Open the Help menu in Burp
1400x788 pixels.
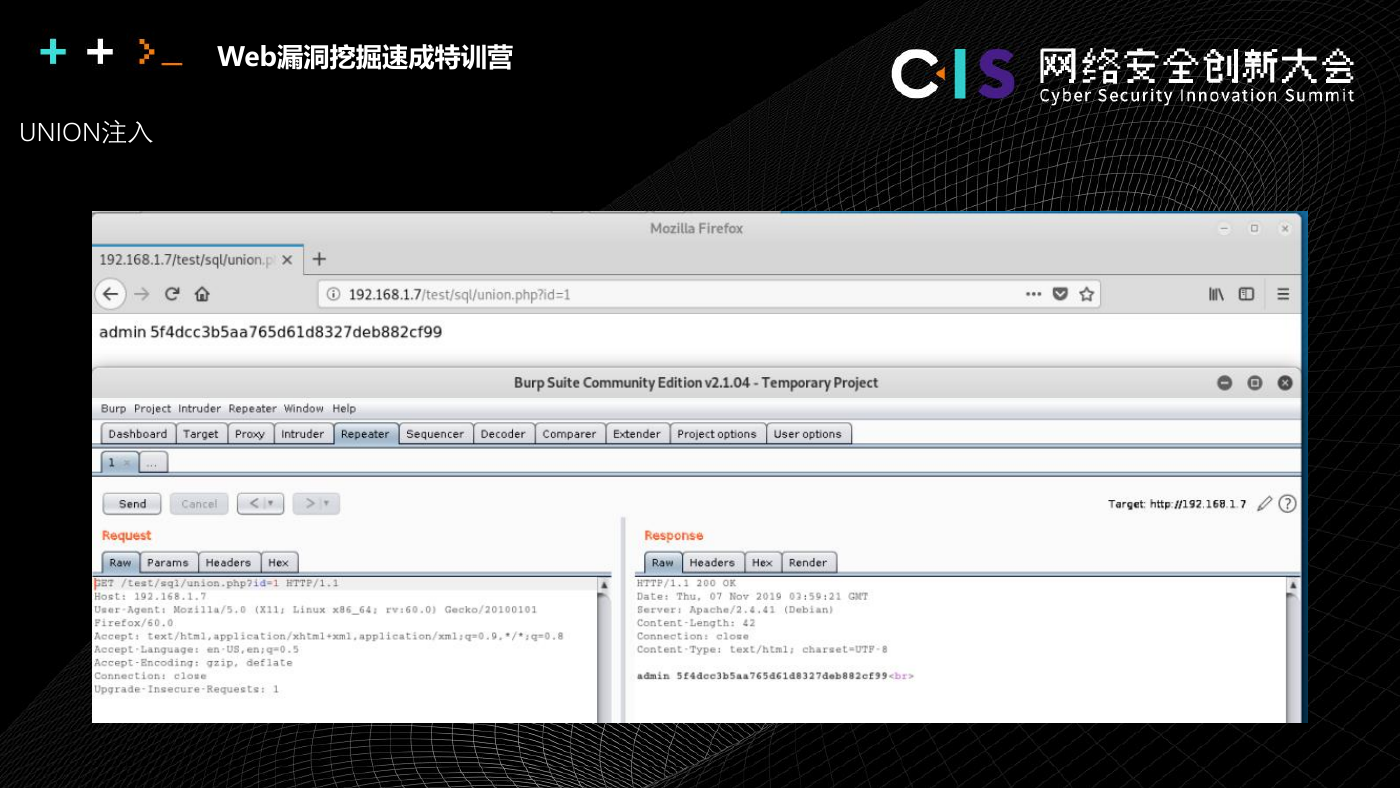coord(344,408)
